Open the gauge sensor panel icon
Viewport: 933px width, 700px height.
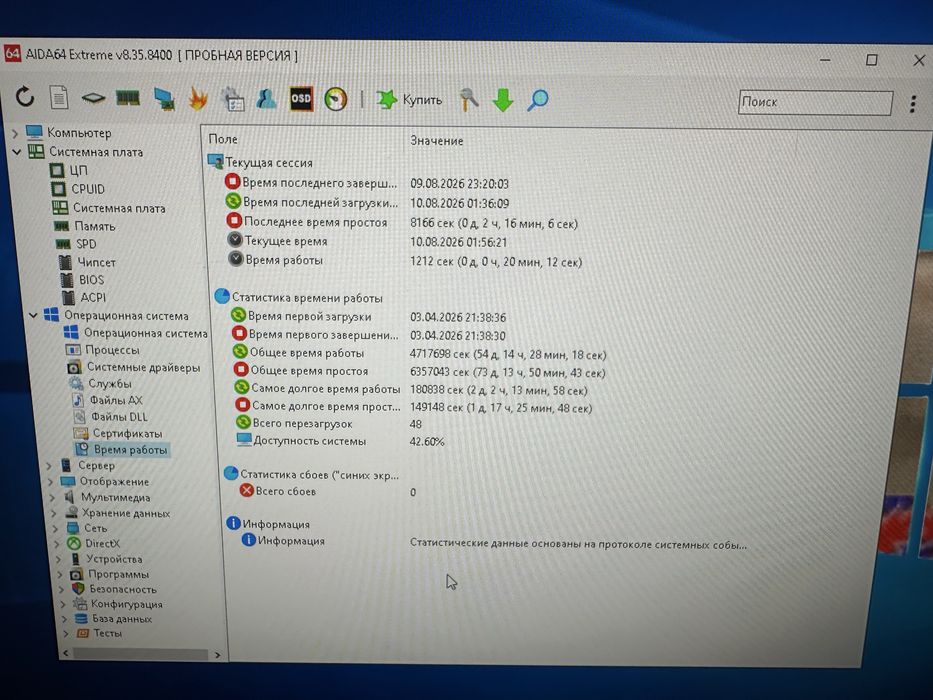[336, 99]
